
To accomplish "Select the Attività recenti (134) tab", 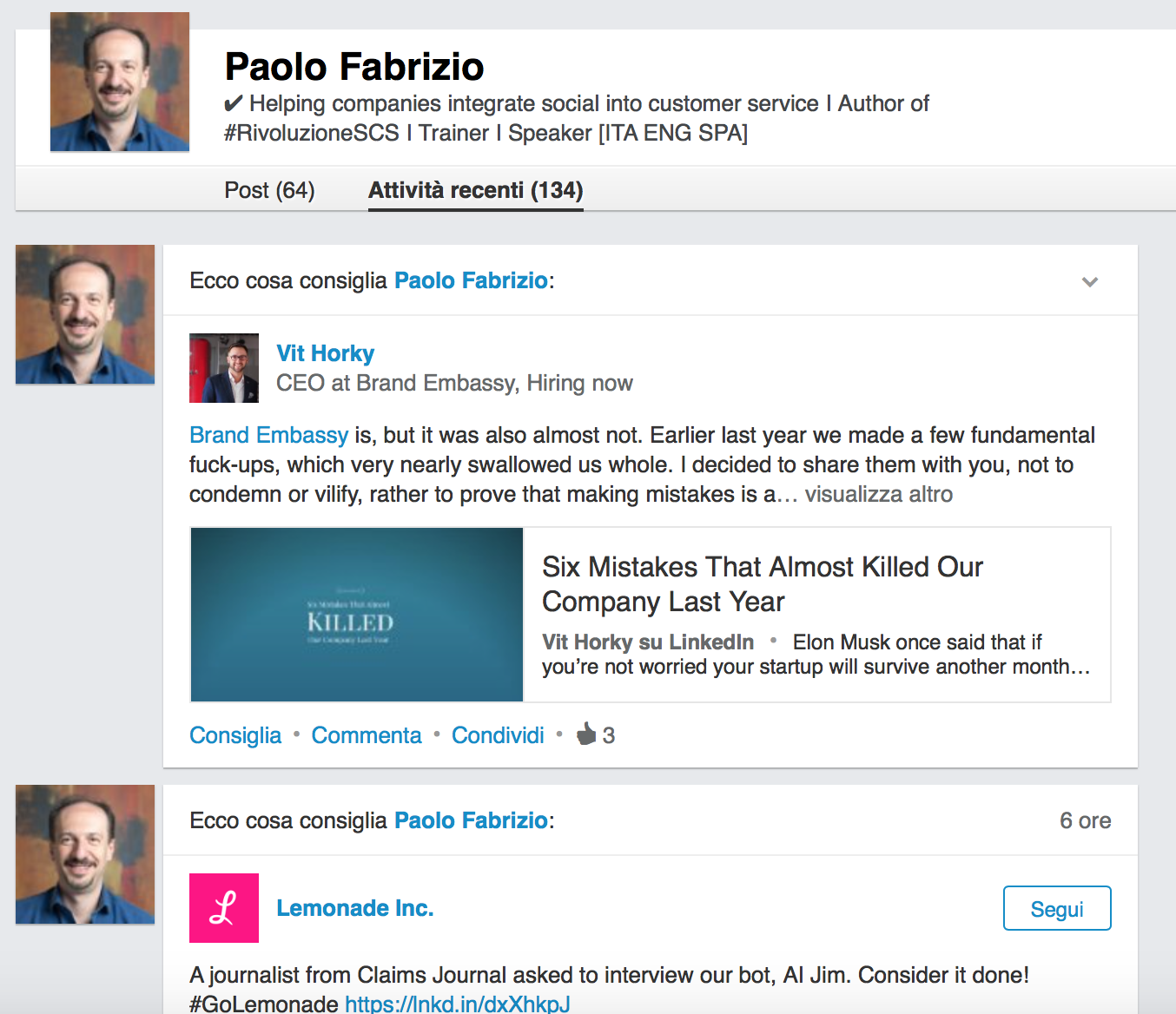I will point(475,190).
